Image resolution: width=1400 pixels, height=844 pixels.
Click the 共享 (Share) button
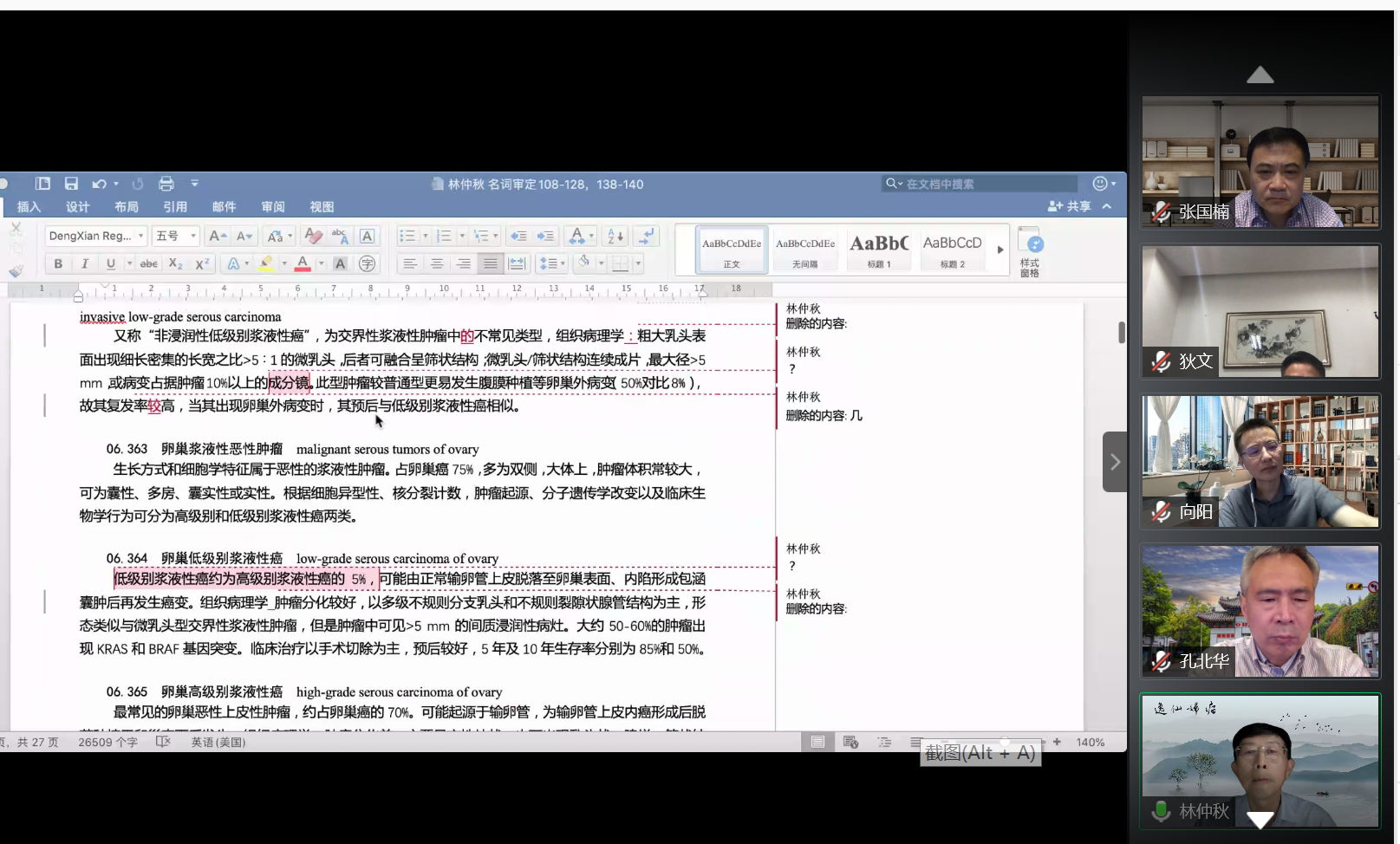tap(1070, 206)
